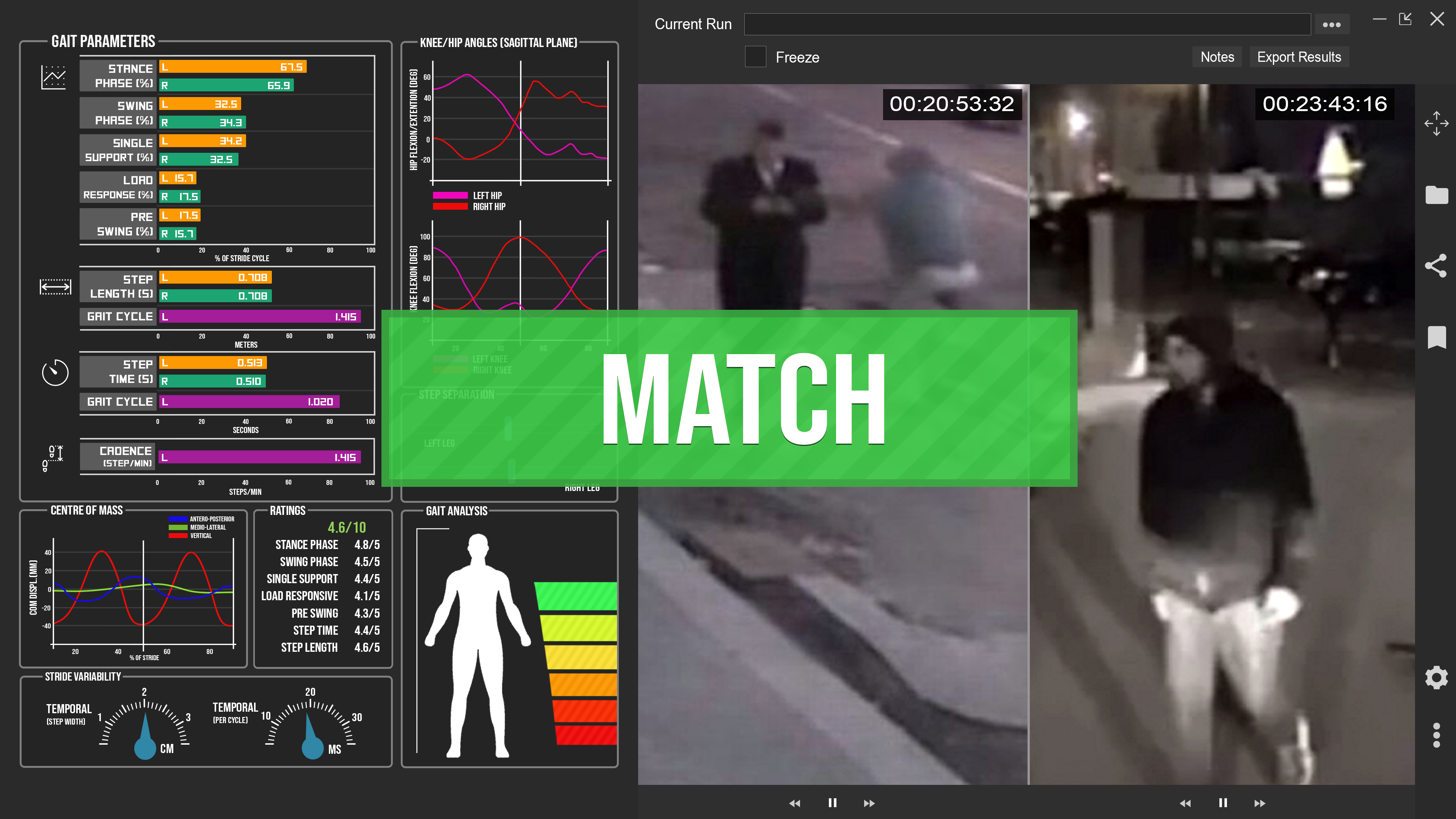Select the Stance Phase 4.8/5 rating row

click(x=327, y=545)
